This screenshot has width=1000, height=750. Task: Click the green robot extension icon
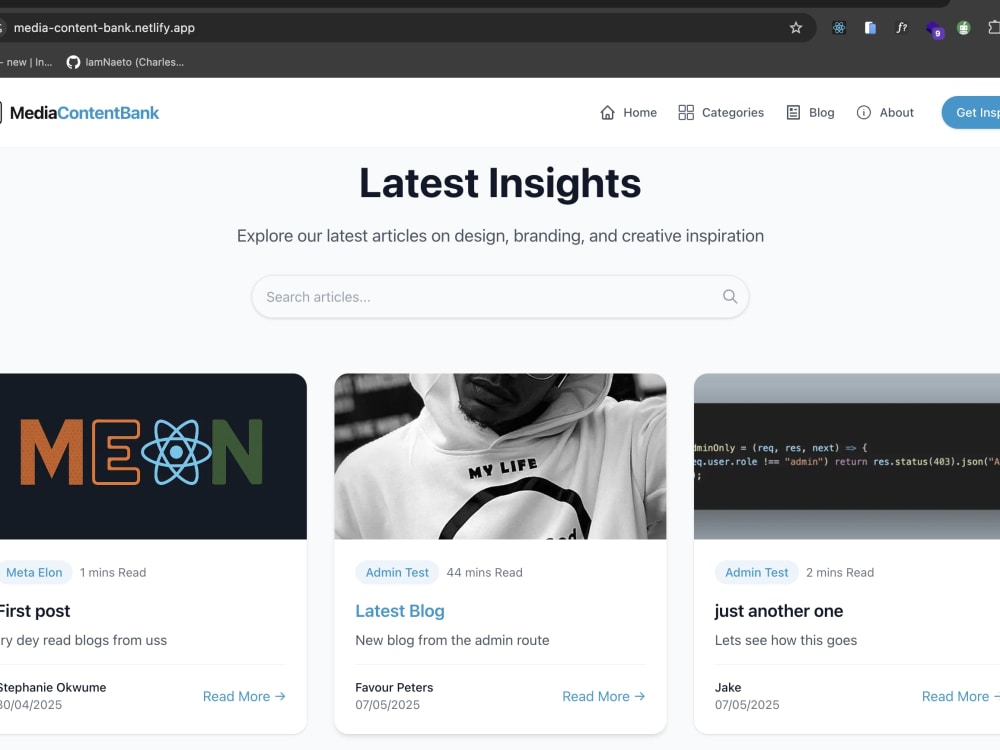click(x=964, y=27)
